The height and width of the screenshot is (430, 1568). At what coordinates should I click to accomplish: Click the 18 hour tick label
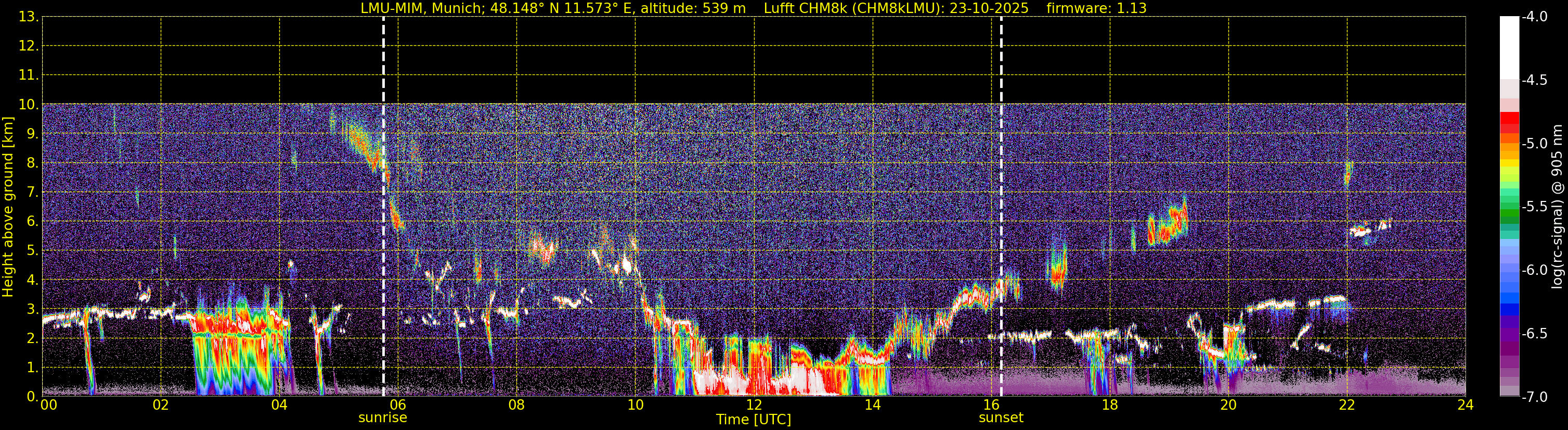pyautogui.click(x=1110, y=405)
